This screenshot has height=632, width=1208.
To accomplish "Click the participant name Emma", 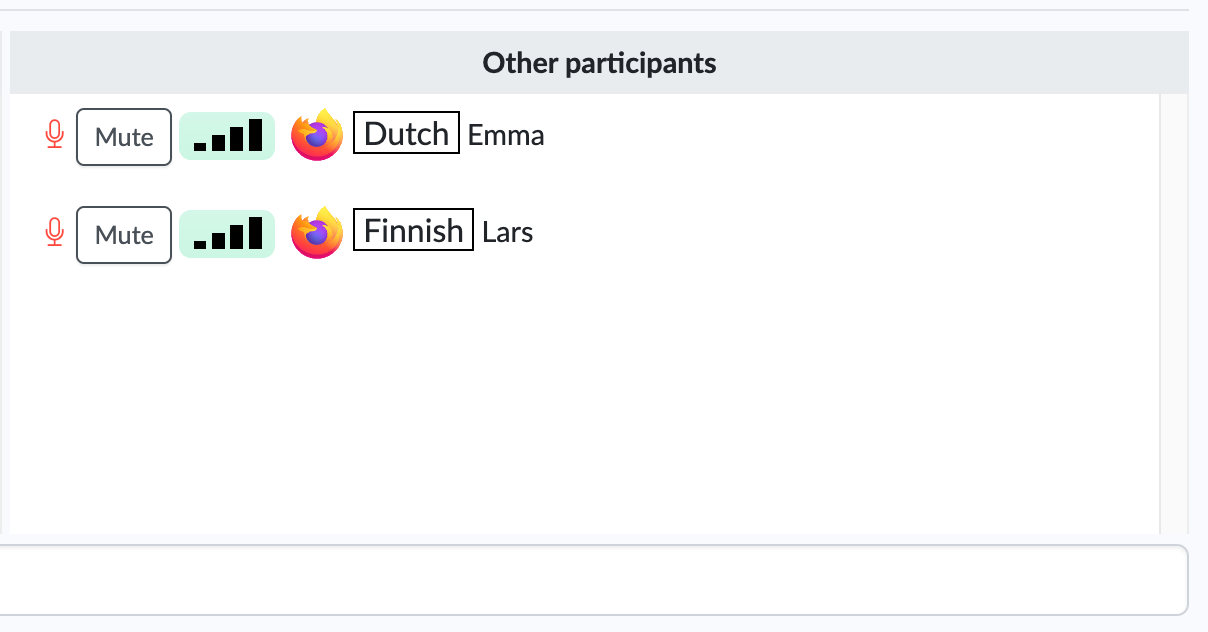I will 506,135.
